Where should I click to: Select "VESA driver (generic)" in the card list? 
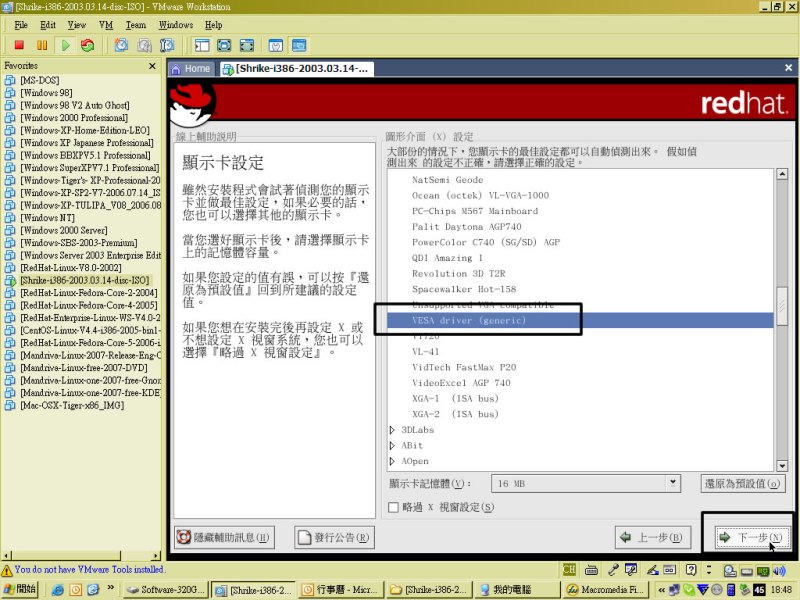click(x=580, y=320)
